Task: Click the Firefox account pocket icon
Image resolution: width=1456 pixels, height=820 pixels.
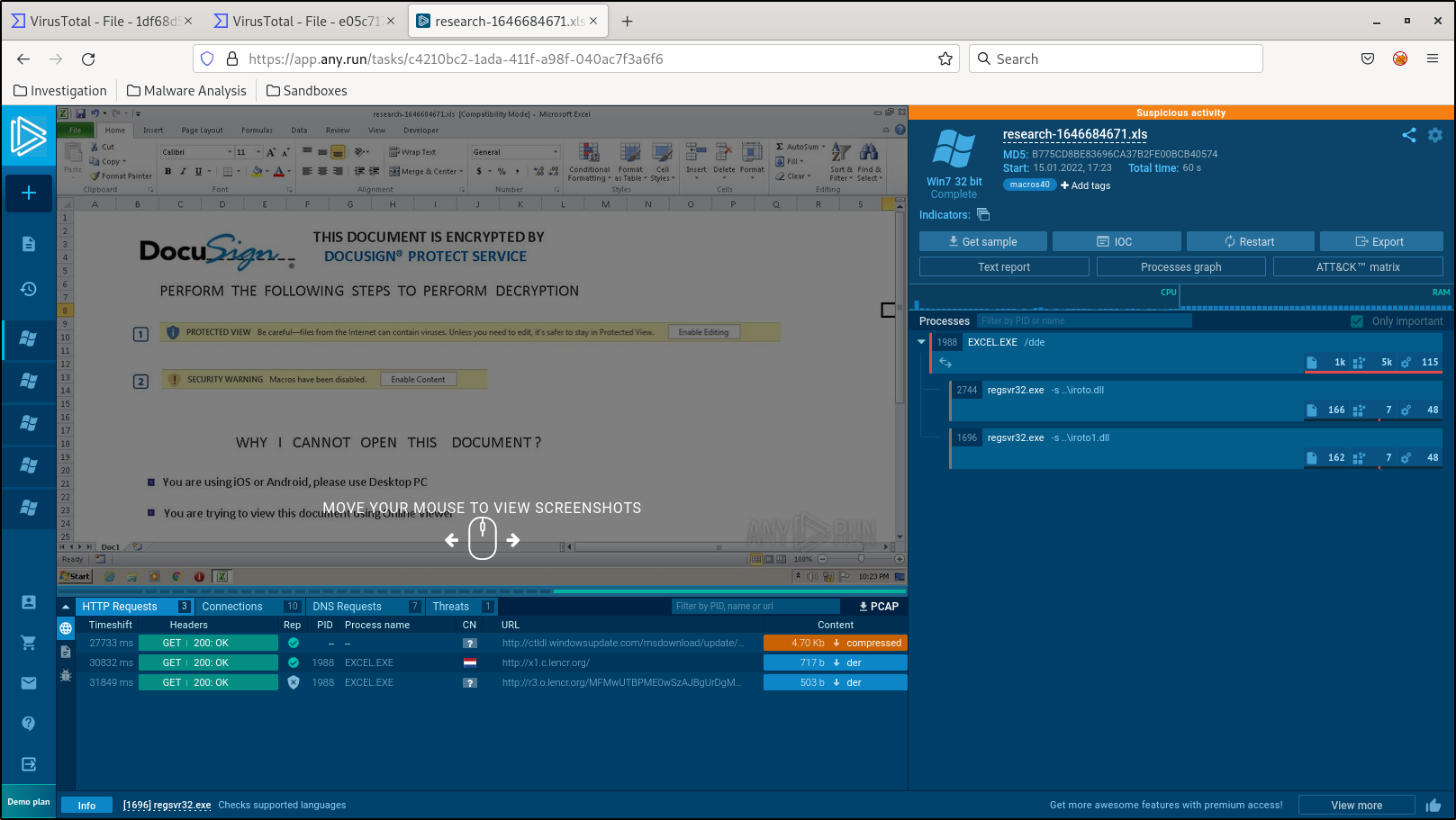Action: pos(1368,59)
